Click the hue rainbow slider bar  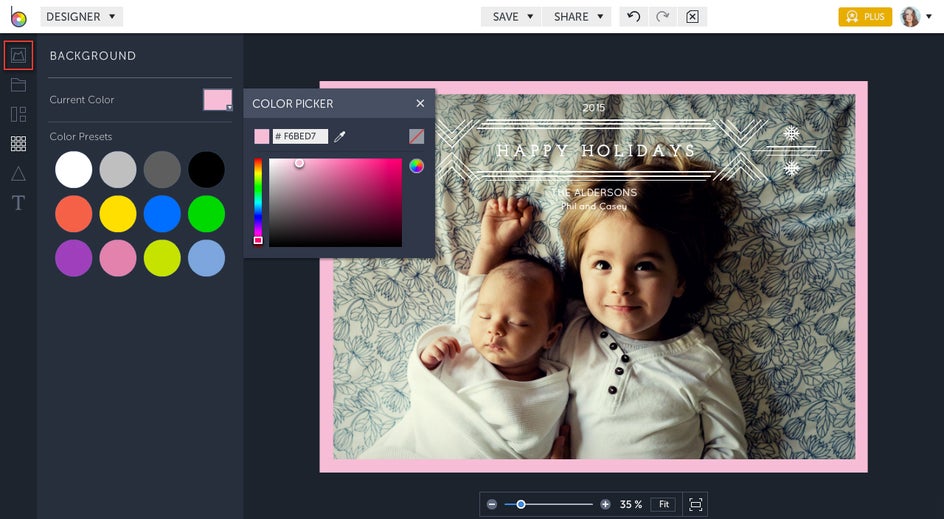258,202
